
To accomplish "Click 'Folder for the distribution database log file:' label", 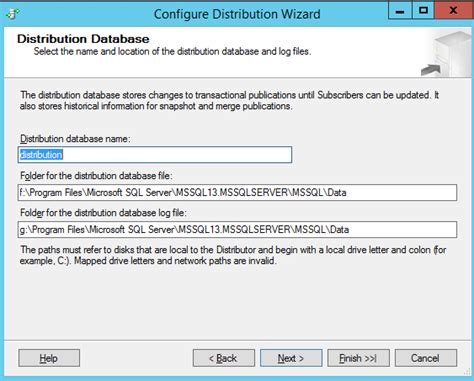I will [103, 213].
